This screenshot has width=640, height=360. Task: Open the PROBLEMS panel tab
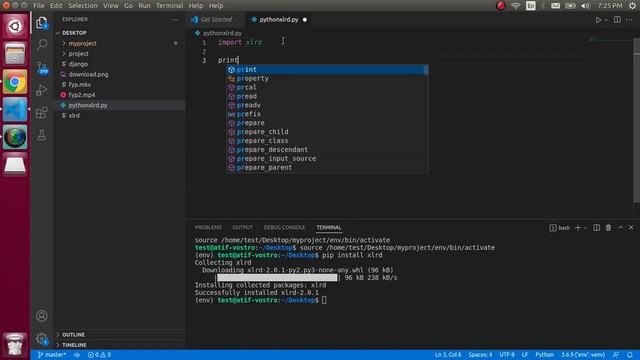pyautogui.click(x=208, y=227)
